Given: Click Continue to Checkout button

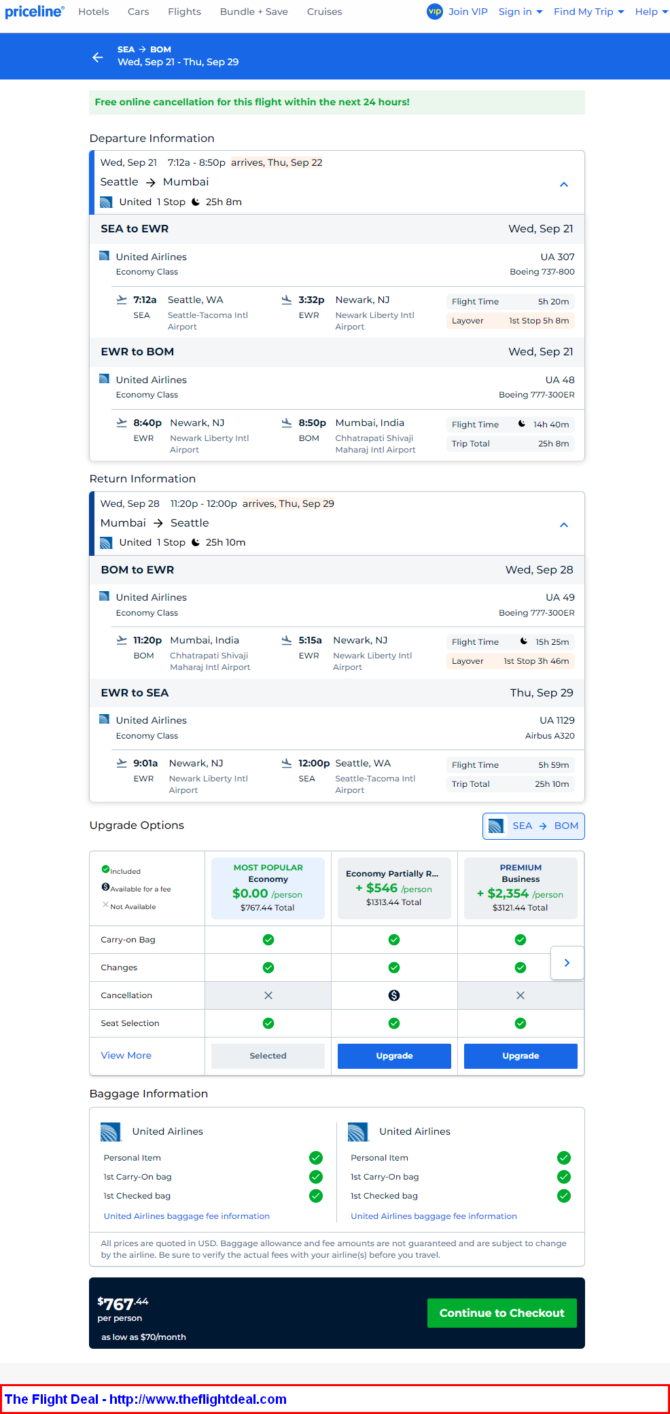Looking at the screenshot, I should [x=502, y=1313].
